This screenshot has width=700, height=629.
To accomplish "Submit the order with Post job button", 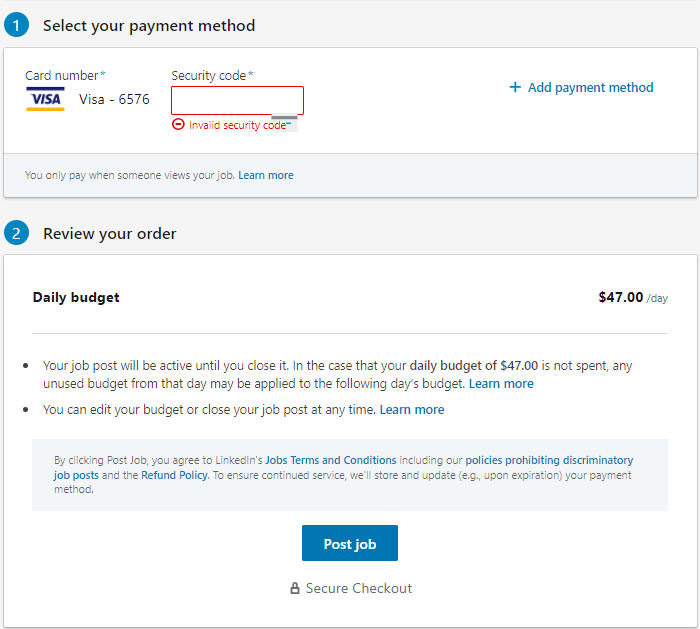I will point(350,543).
